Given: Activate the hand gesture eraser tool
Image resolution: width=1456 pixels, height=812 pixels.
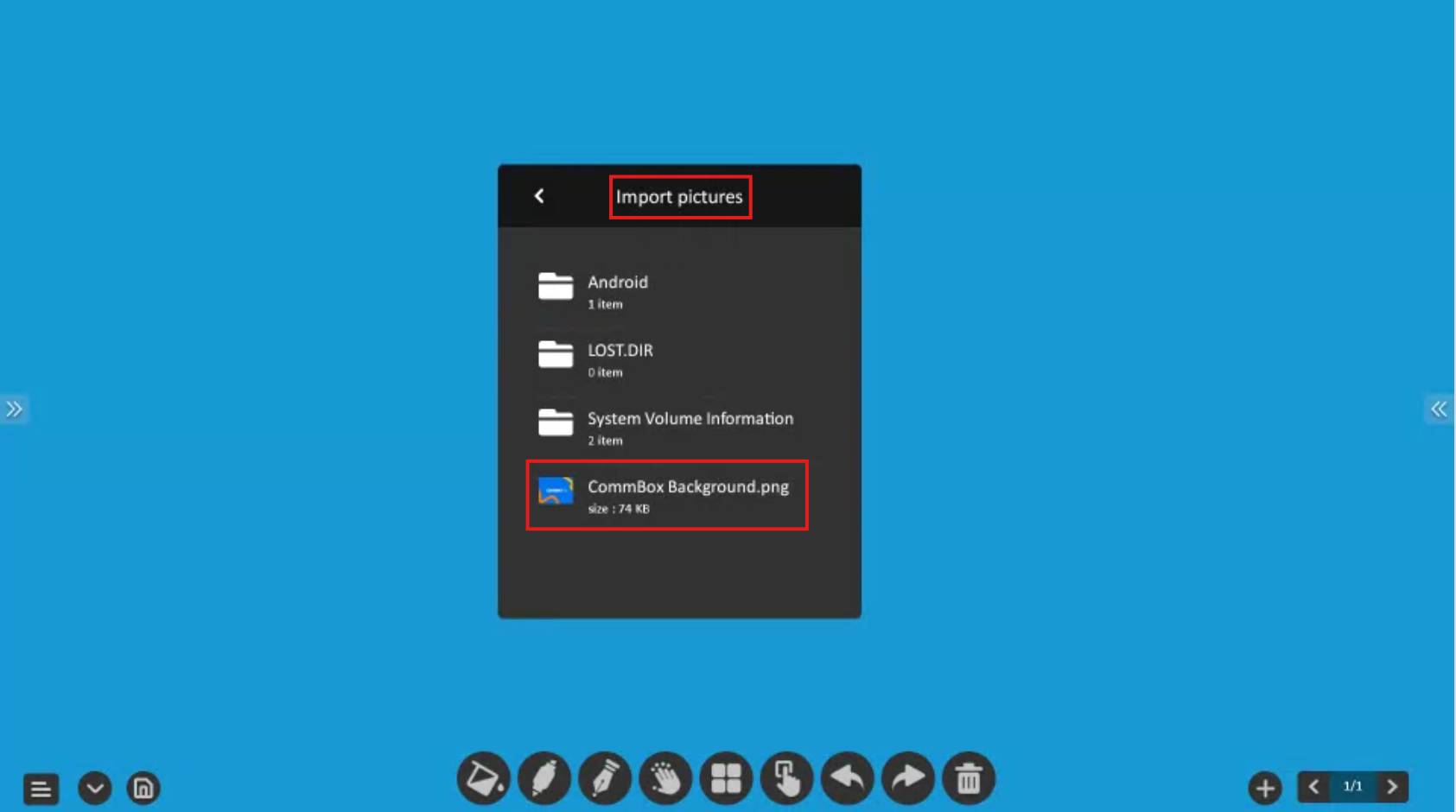Looking at the screenshot, I should (x=665, y=778).
